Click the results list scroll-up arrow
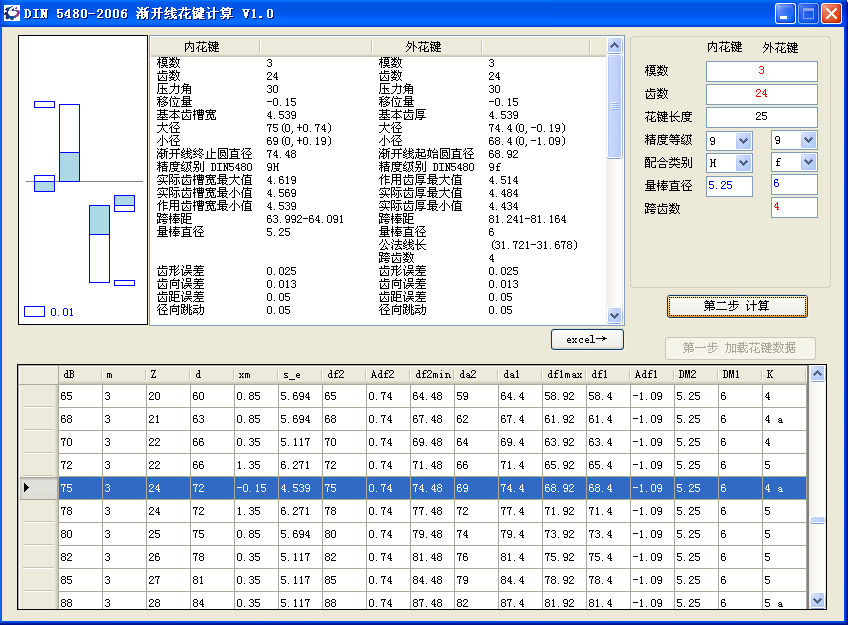The width and height of the screenshot is (848, 625). click(614, 45)
